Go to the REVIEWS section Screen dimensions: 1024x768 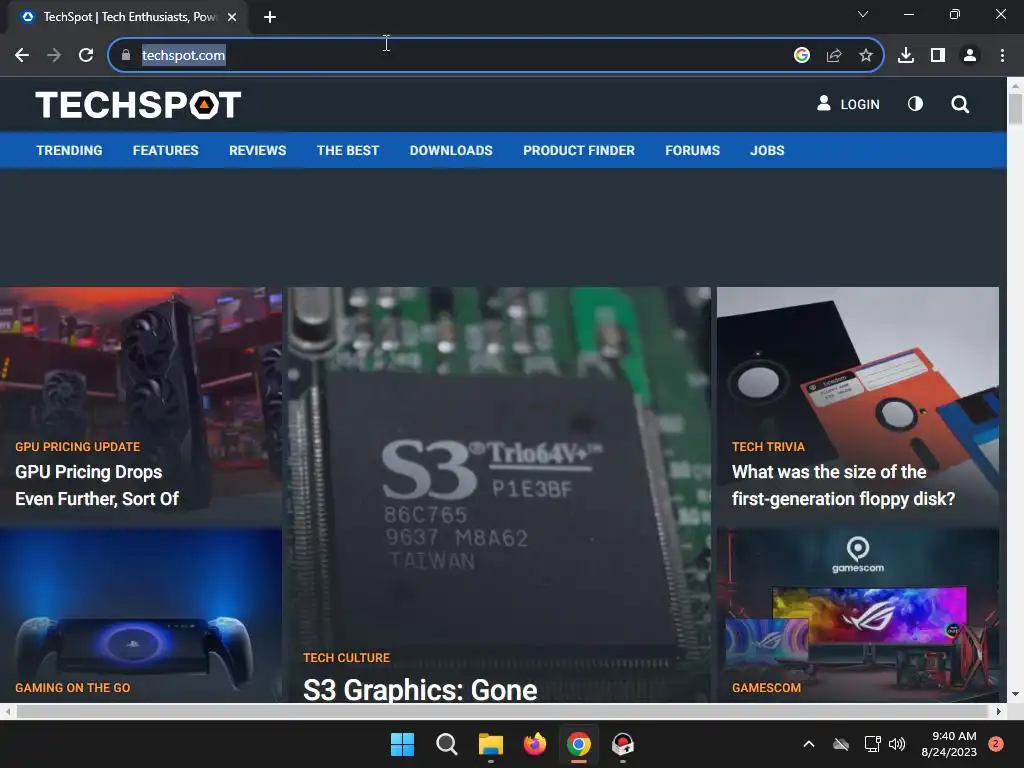click(x=258, y=150)
